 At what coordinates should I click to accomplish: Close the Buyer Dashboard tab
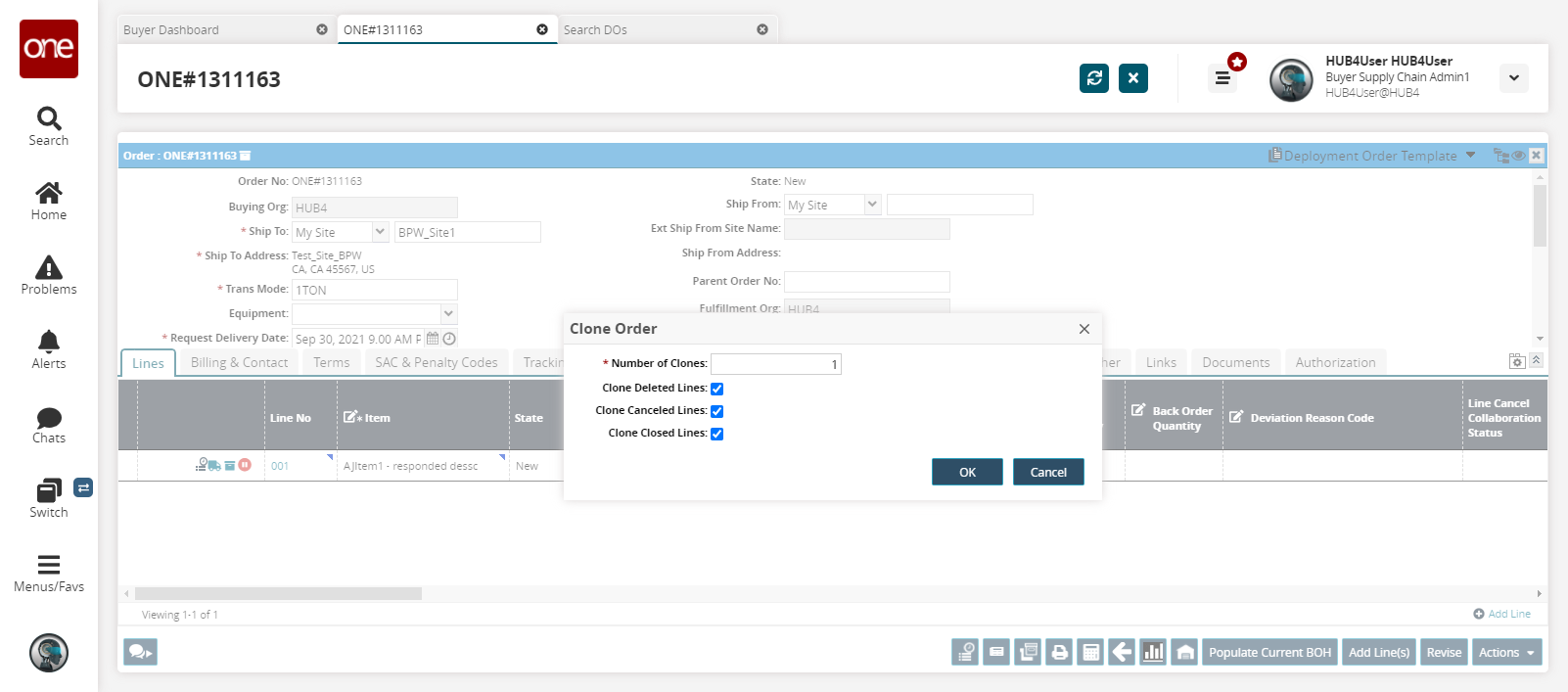(322, 29)
